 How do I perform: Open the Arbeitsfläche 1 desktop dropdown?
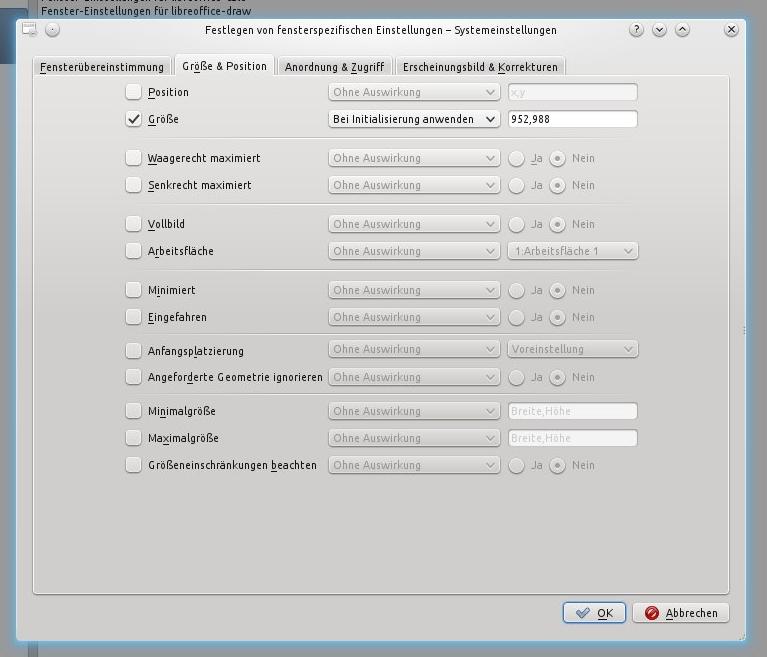coord(572,251)
